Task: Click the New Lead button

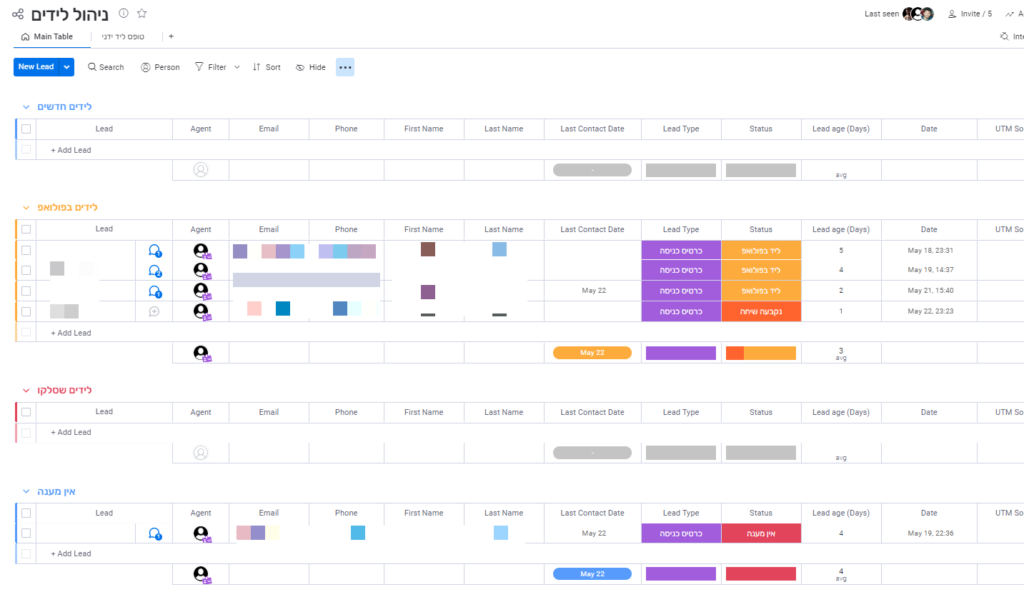Action: click(37, 67)
